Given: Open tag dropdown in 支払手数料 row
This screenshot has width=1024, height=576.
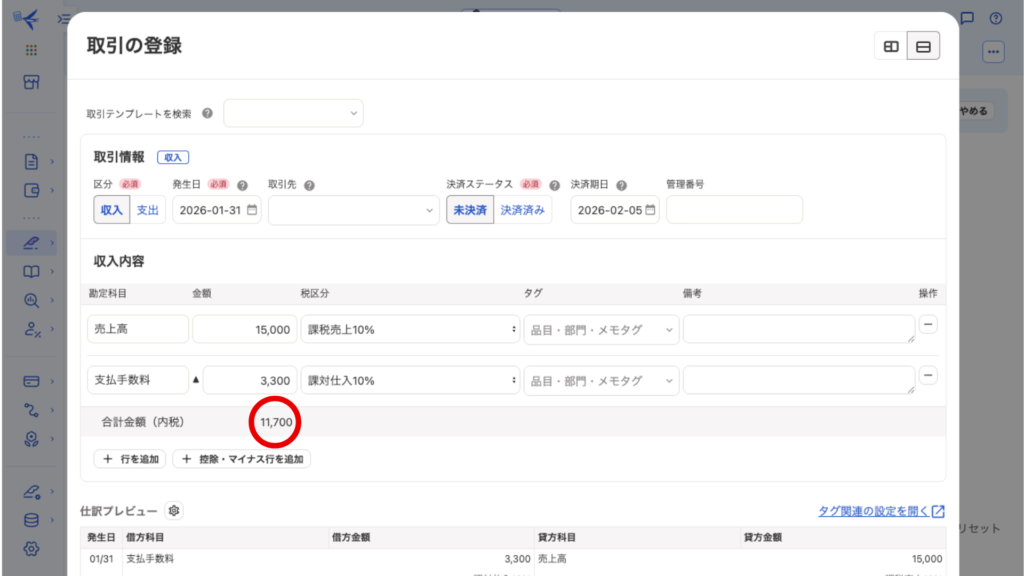Looking at the screenshot, I should [600, 381].
